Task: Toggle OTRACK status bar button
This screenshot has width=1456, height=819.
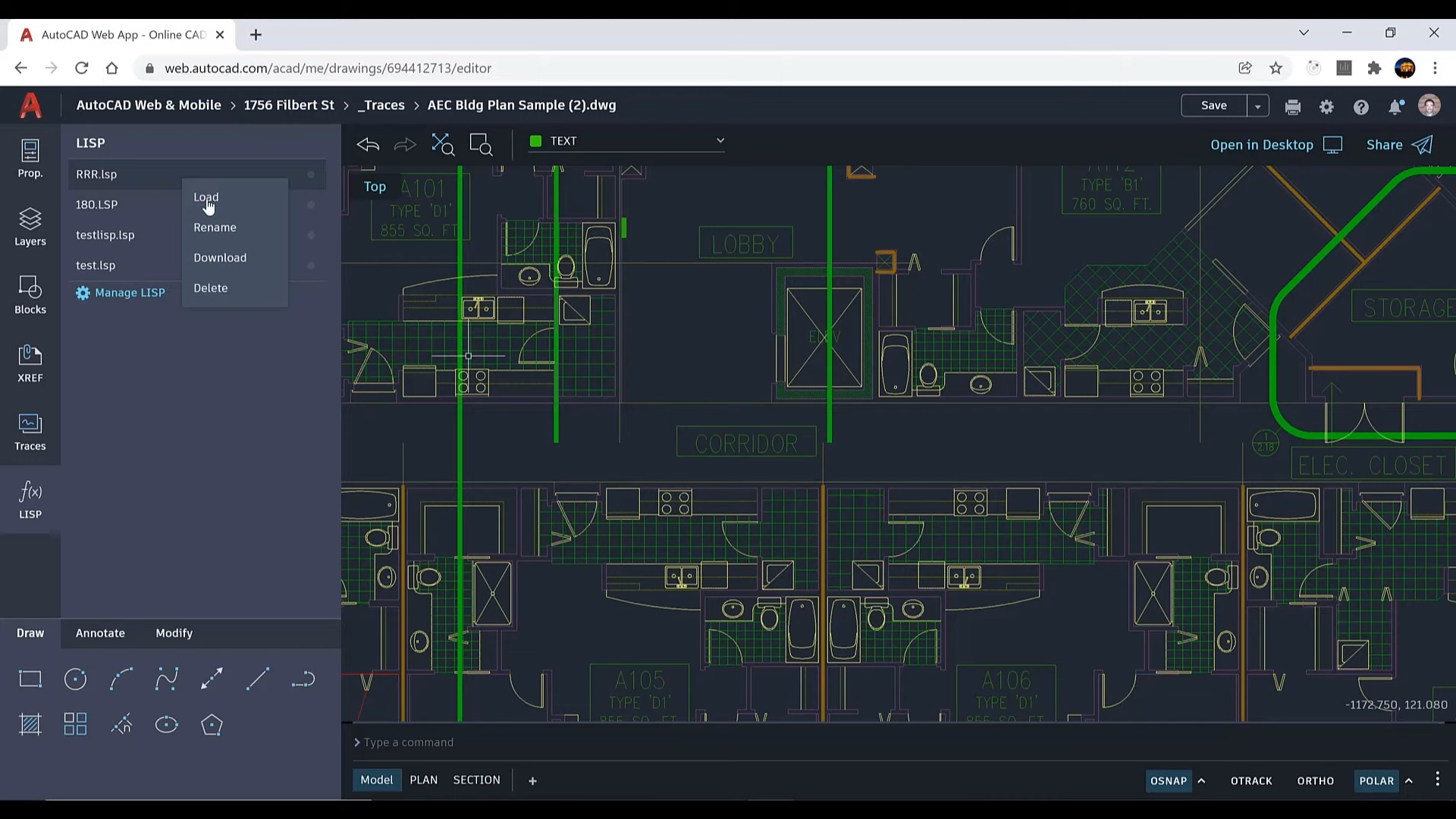Action: pyautogui.click(x=1252, y=781)
